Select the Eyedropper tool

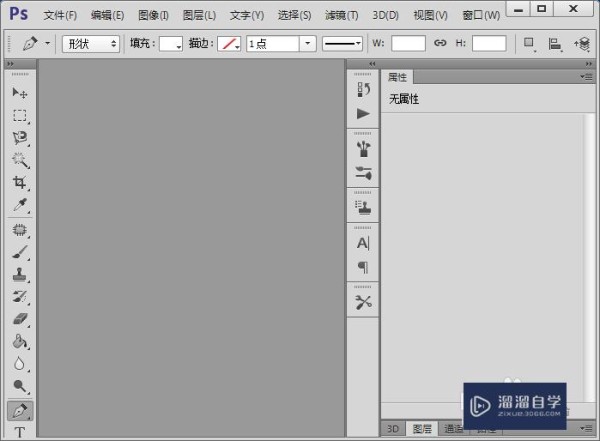[x=20, y=205]
